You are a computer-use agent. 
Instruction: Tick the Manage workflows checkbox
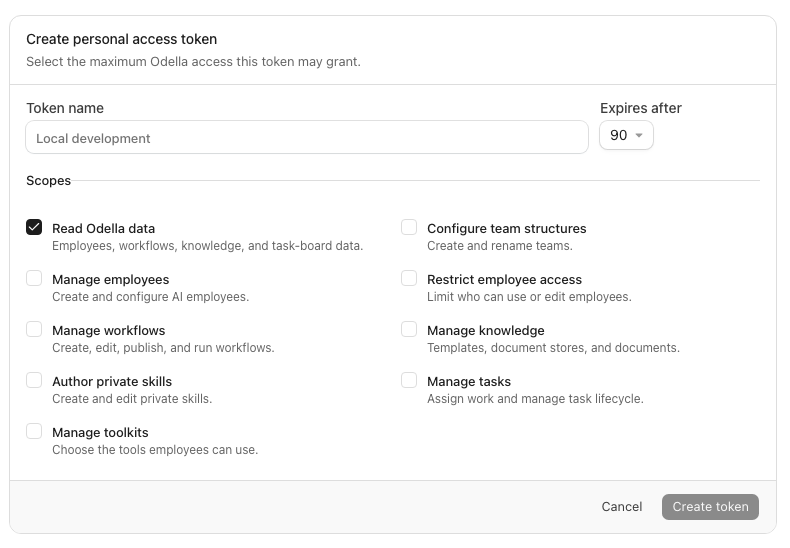tap(34, 329)
